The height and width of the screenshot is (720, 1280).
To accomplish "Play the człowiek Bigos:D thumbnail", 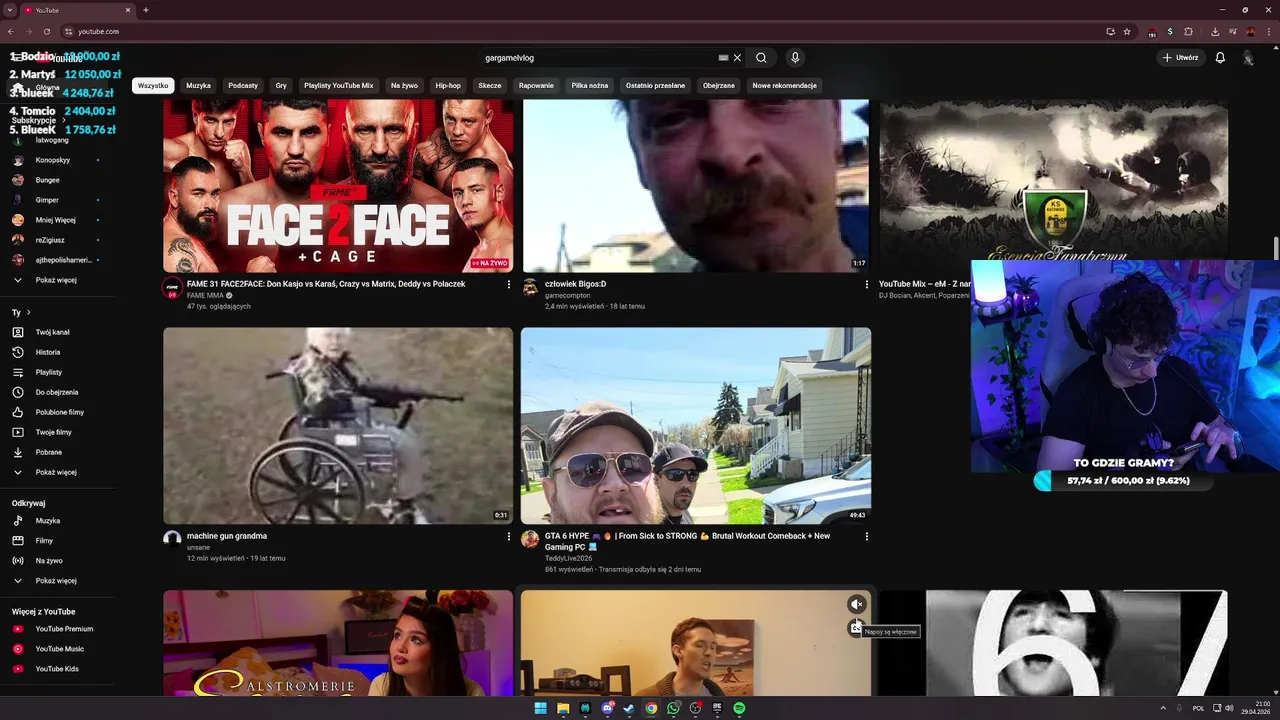I will click(696, 185).
